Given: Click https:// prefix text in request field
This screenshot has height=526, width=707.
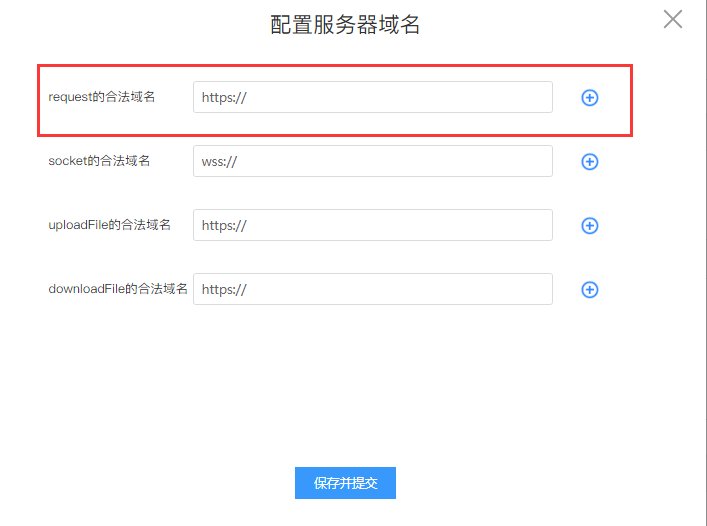Looking at the screenshot, I should 224,97.
